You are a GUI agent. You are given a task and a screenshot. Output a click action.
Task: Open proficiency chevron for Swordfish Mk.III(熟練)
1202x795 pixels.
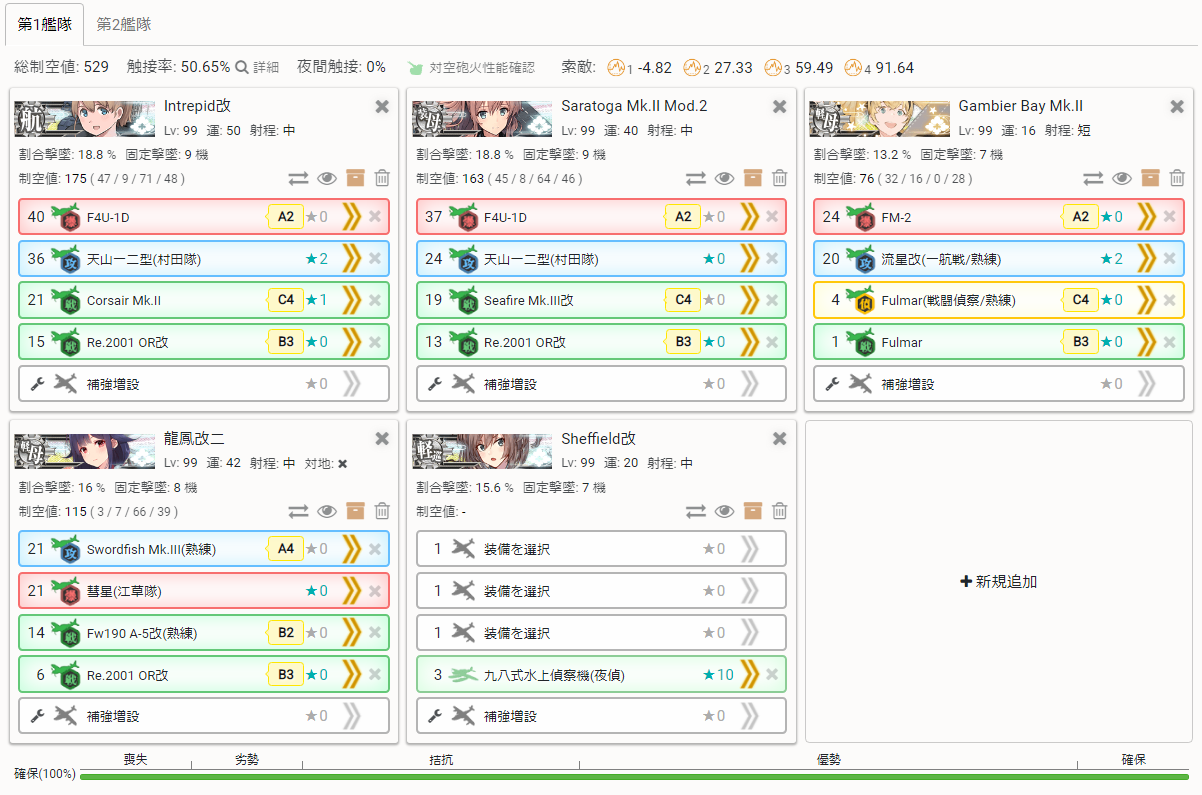pyautogui.click(x=351, y=549)
